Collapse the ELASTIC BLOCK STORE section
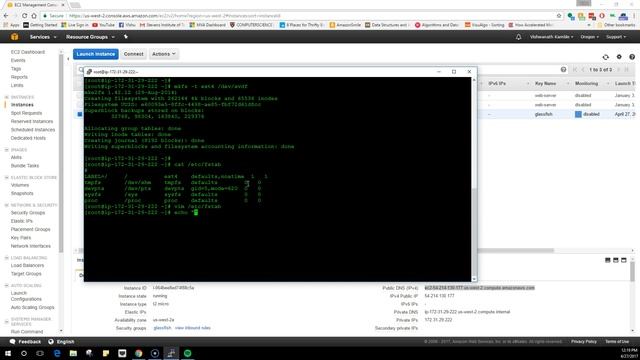 (x=7, y=178)
